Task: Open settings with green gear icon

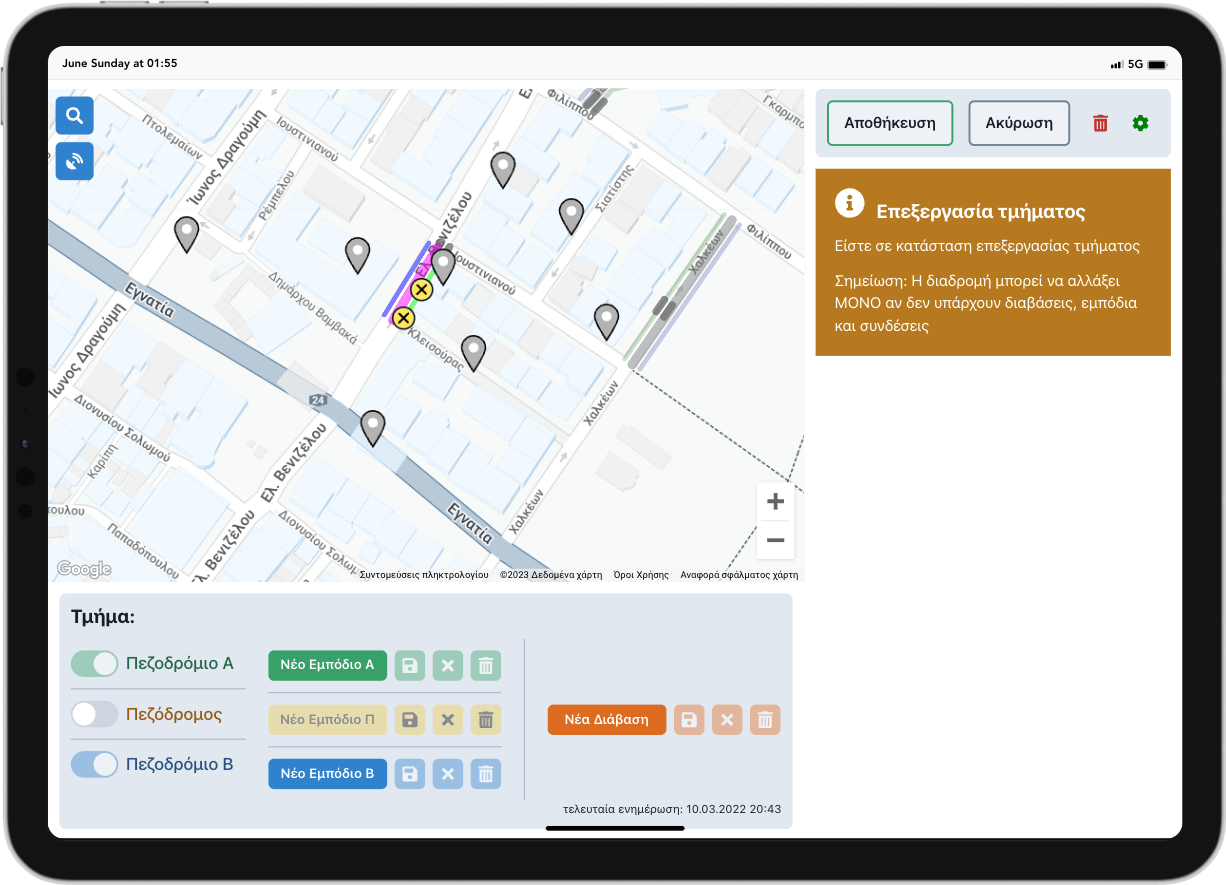Action: pos(1140,123)
